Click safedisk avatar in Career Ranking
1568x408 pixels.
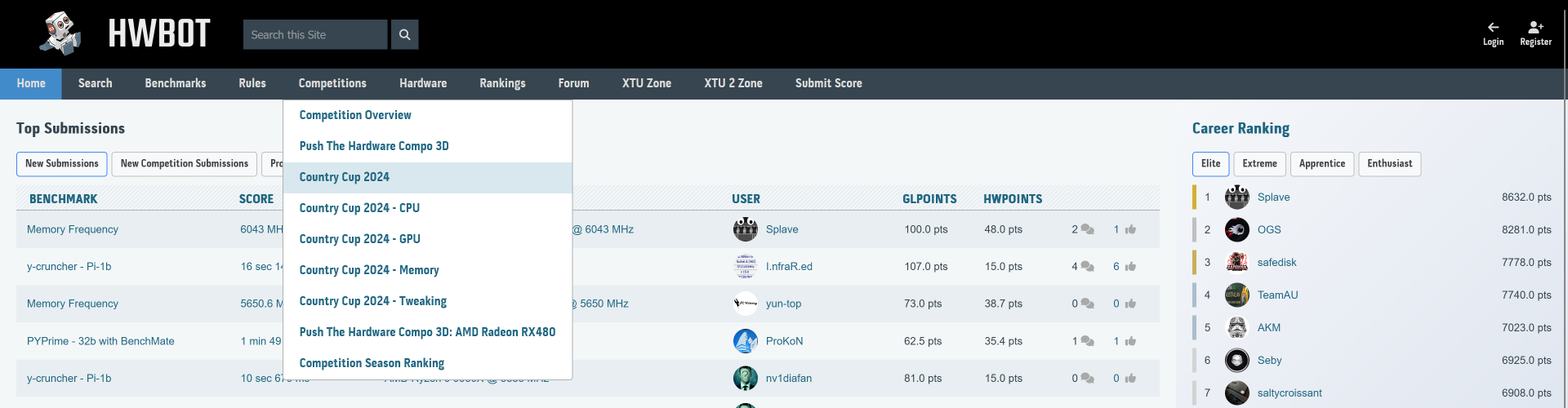[1237, 262]
